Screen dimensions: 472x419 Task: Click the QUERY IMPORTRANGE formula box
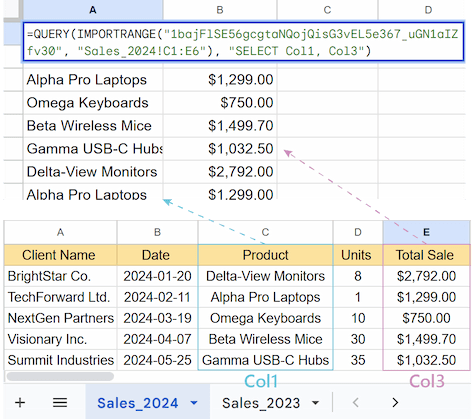pos(243,42)
